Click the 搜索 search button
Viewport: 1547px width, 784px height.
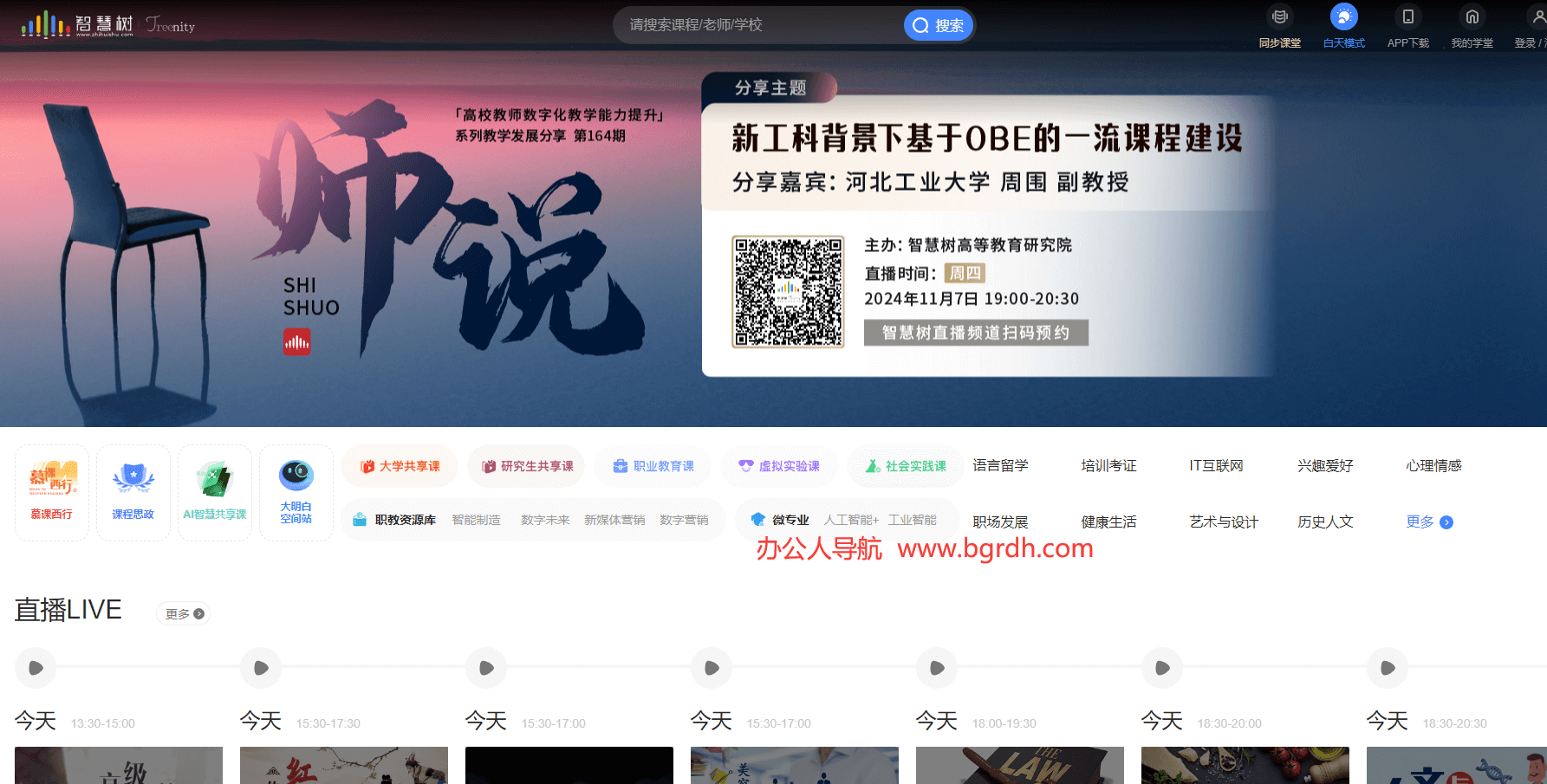938,24
